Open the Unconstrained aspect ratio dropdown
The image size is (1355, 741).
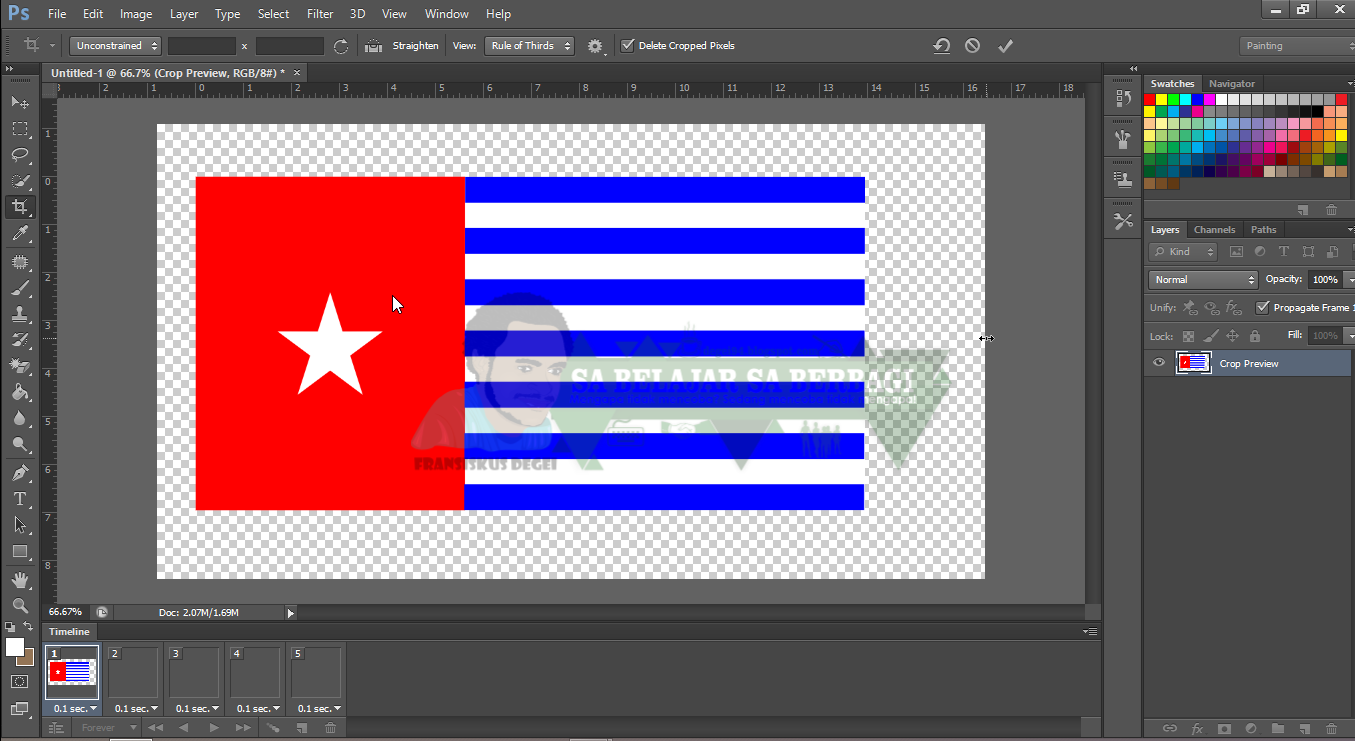115,45
